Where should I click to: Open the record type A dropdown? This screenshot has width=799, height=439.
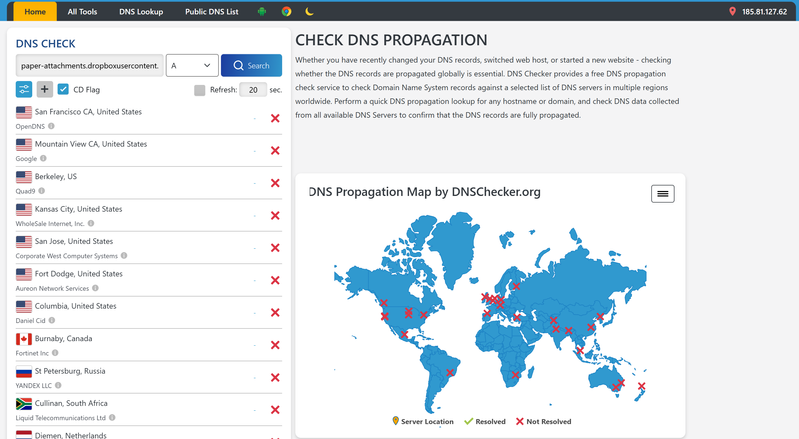pyautogui.click(x=191, y=66)
